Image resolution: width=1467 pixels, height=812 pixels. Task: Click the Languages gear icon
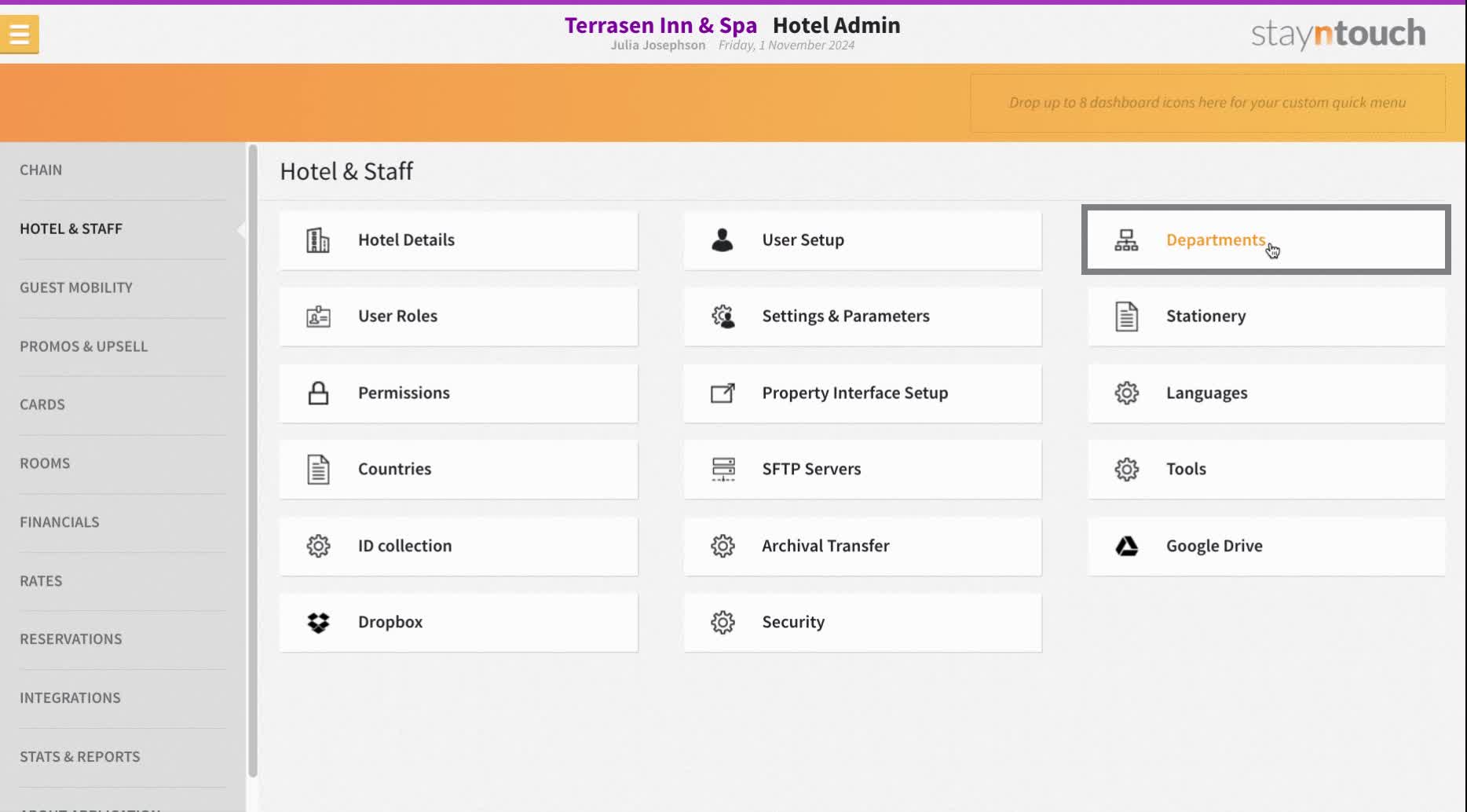(x=1126, y=393)
